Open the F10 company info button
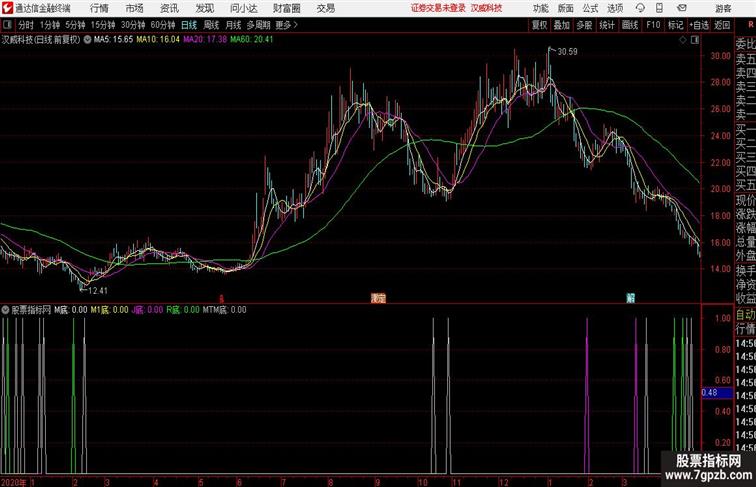 tap(653, 25)
